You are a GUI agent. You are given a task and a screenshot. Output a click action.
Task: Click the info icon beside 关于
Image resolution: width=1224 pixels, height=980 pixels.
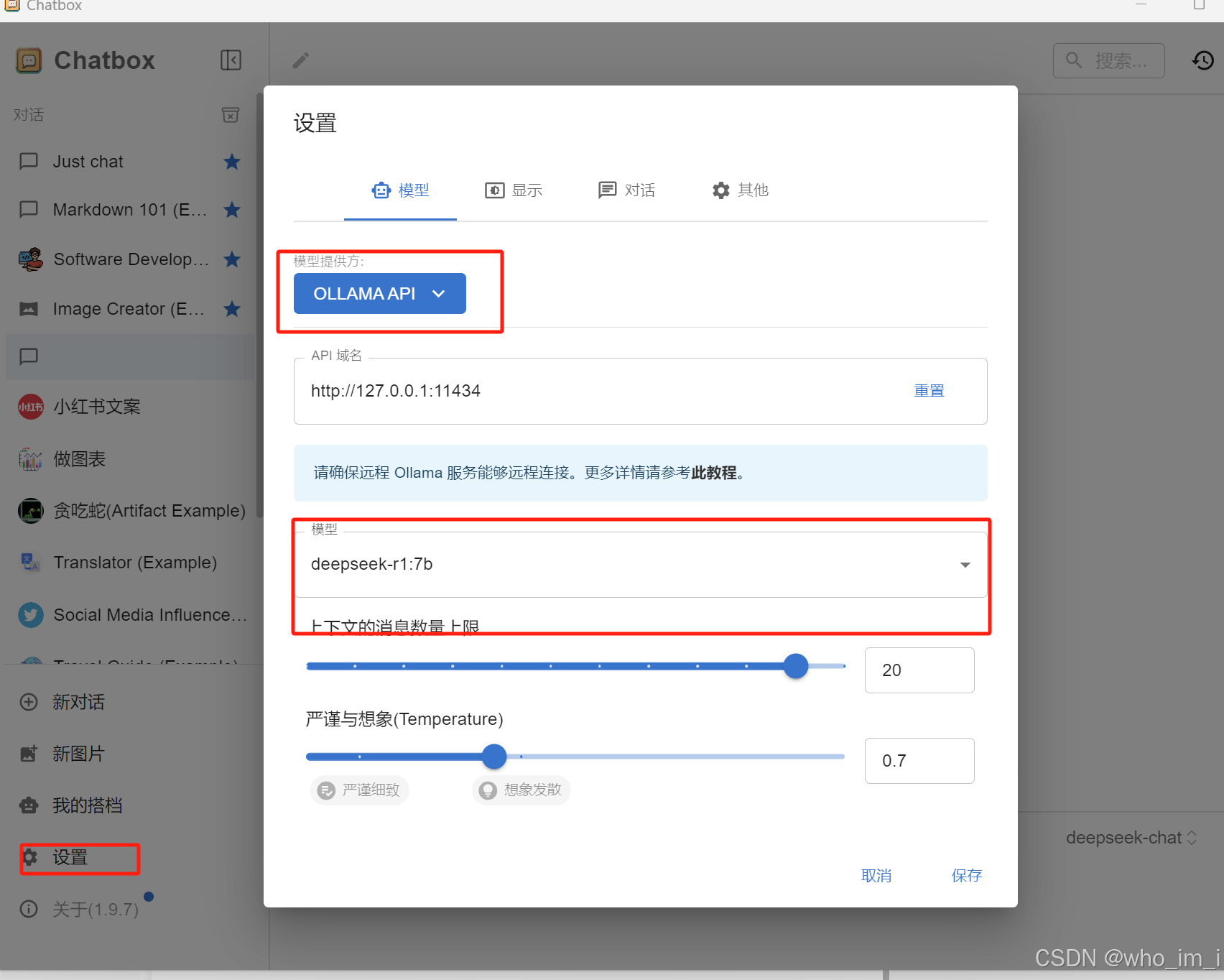29,909
